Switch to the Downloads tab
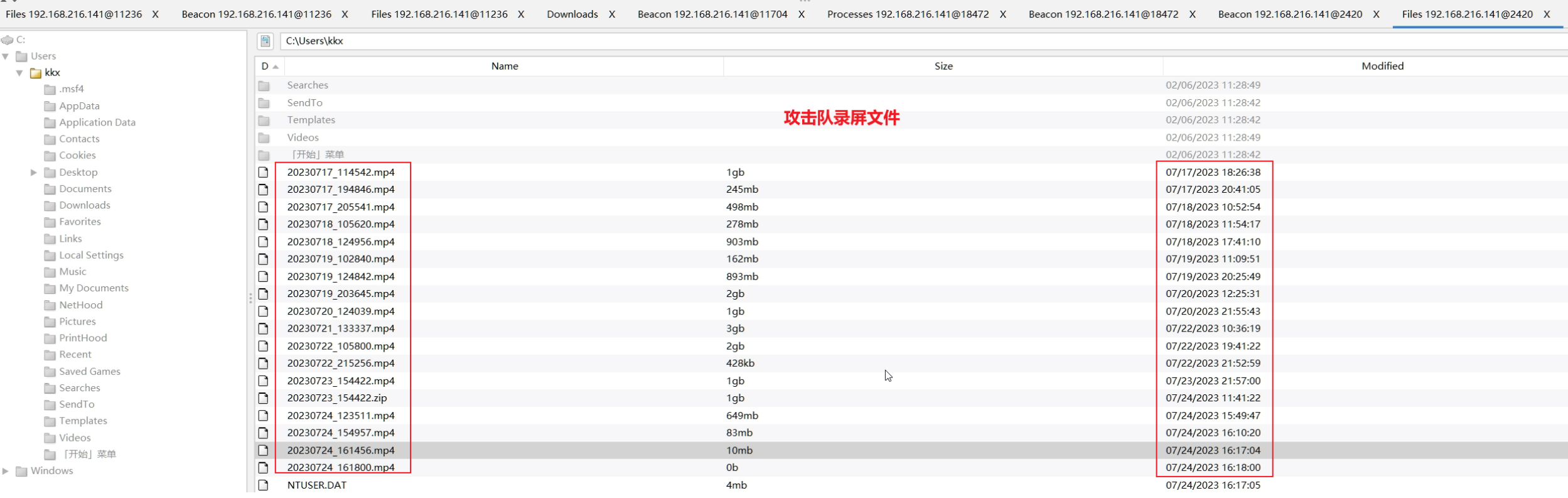The height and width of the screenshot is (498, 1568). point(572,14)
